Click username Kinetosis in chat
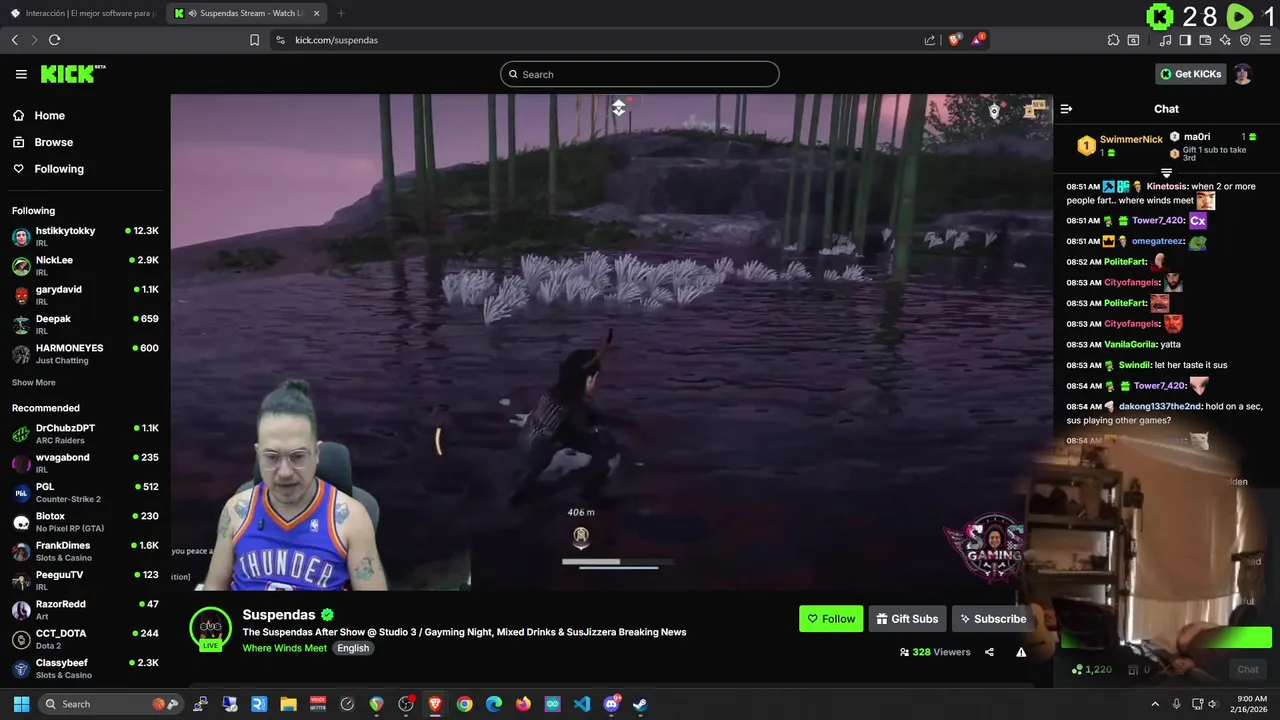Image resolution: width=1280 pixels, height=720 pixels. pos(1166,186)
